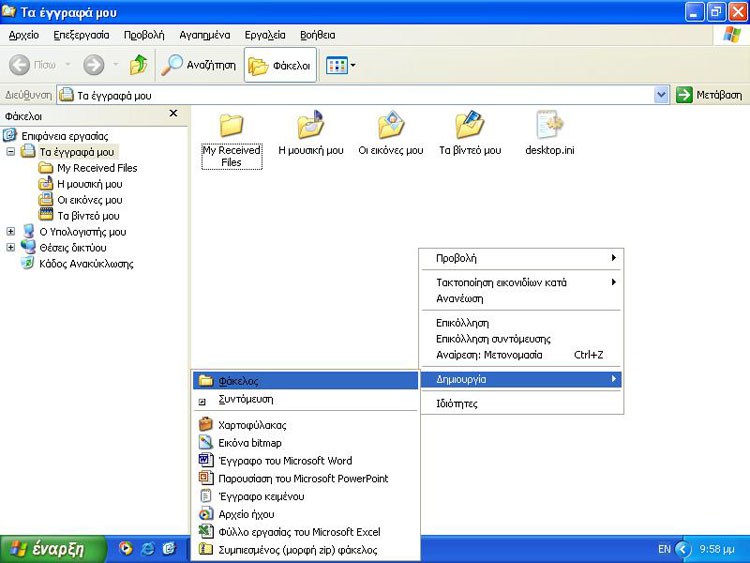Open the Η μουσική μου folder icon

(x=310, y=127)
